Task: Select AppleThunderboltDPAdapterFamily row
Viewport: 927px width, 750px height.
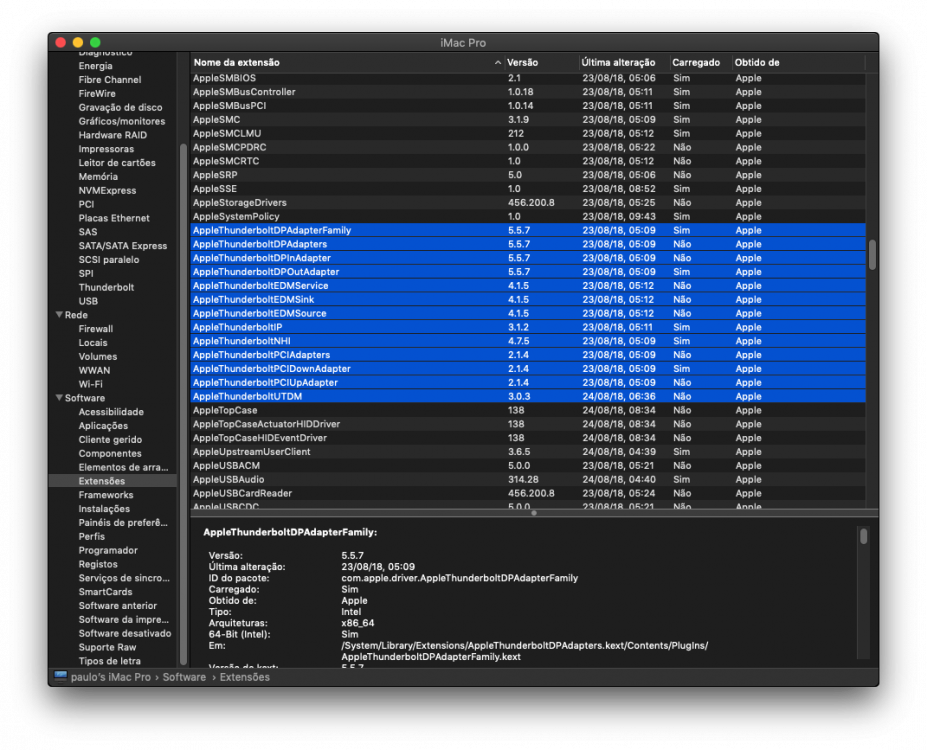Action: click(x=528, y=230)
